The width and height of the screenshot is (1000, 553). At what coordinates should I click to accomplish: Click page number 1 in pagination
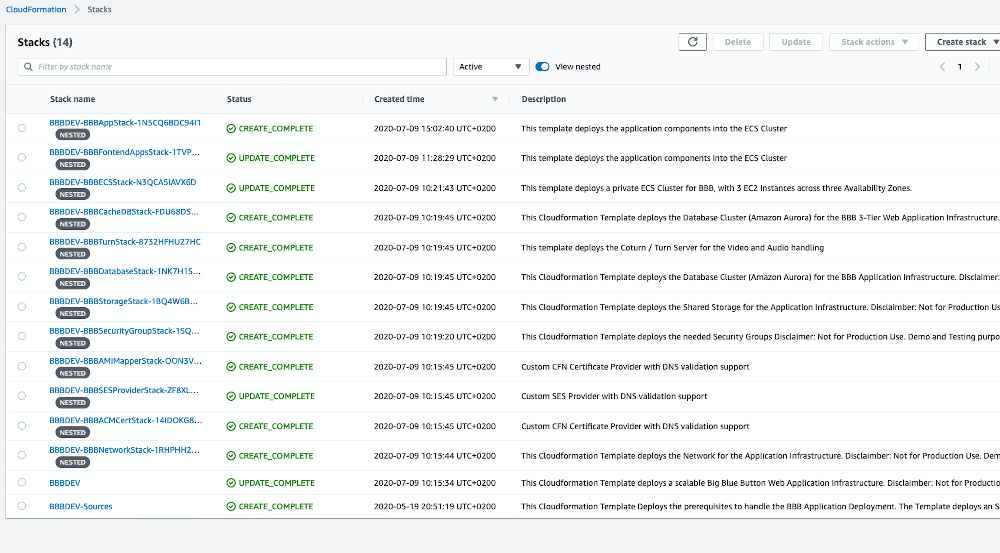tap(959, 67)
